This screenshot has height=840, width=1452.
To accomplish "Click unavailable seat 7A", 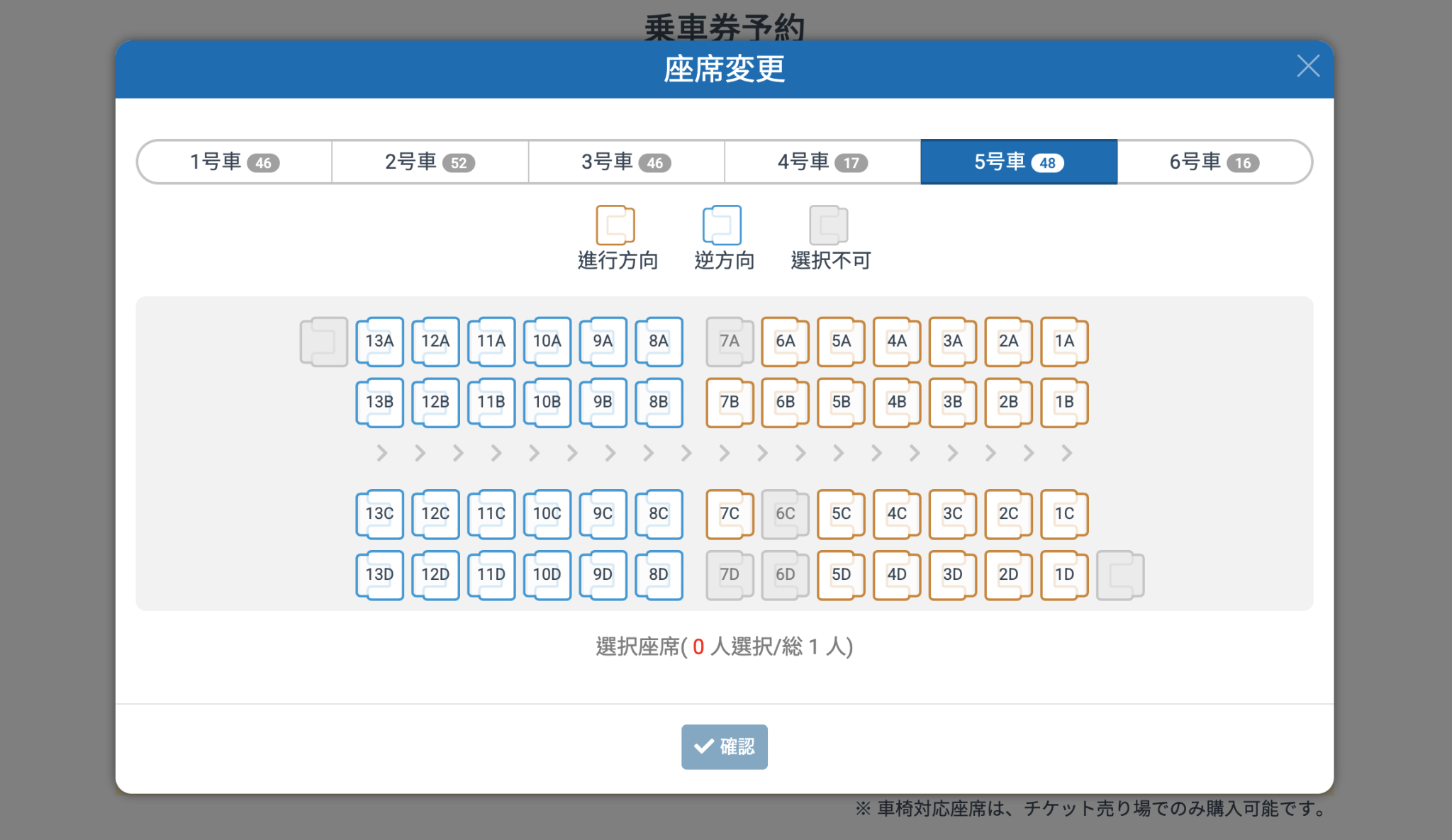I will pyautogui.click(x=730, y=341).
